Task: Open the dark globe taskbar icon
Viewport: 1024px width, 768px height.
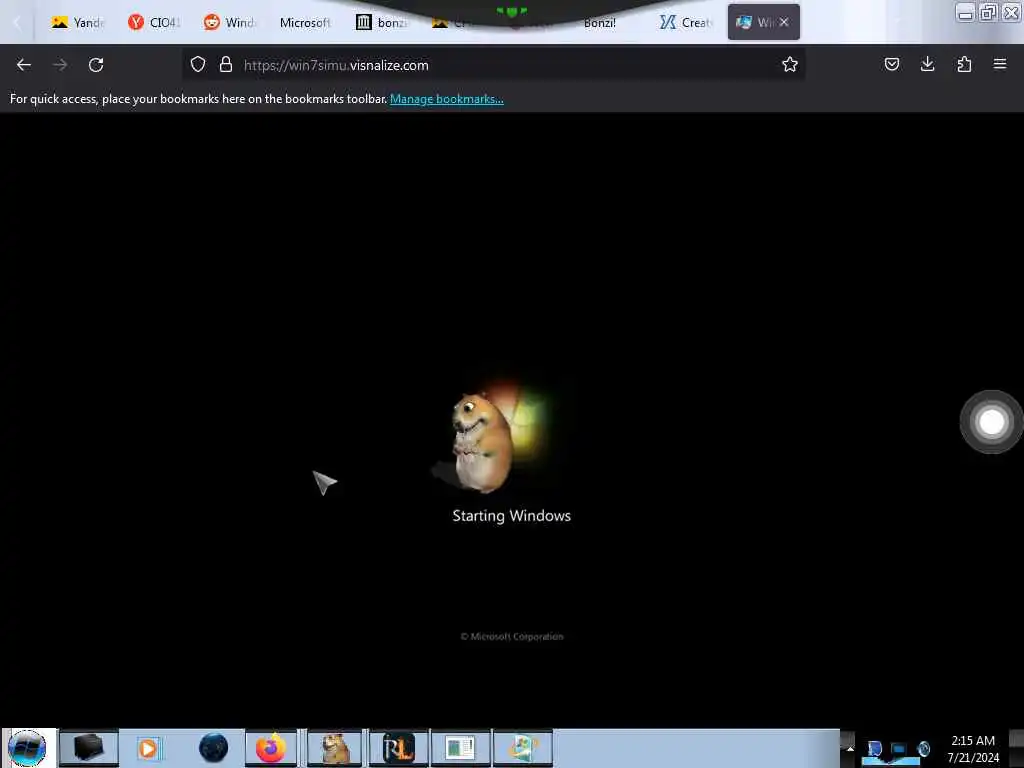Action: point(214,748)
